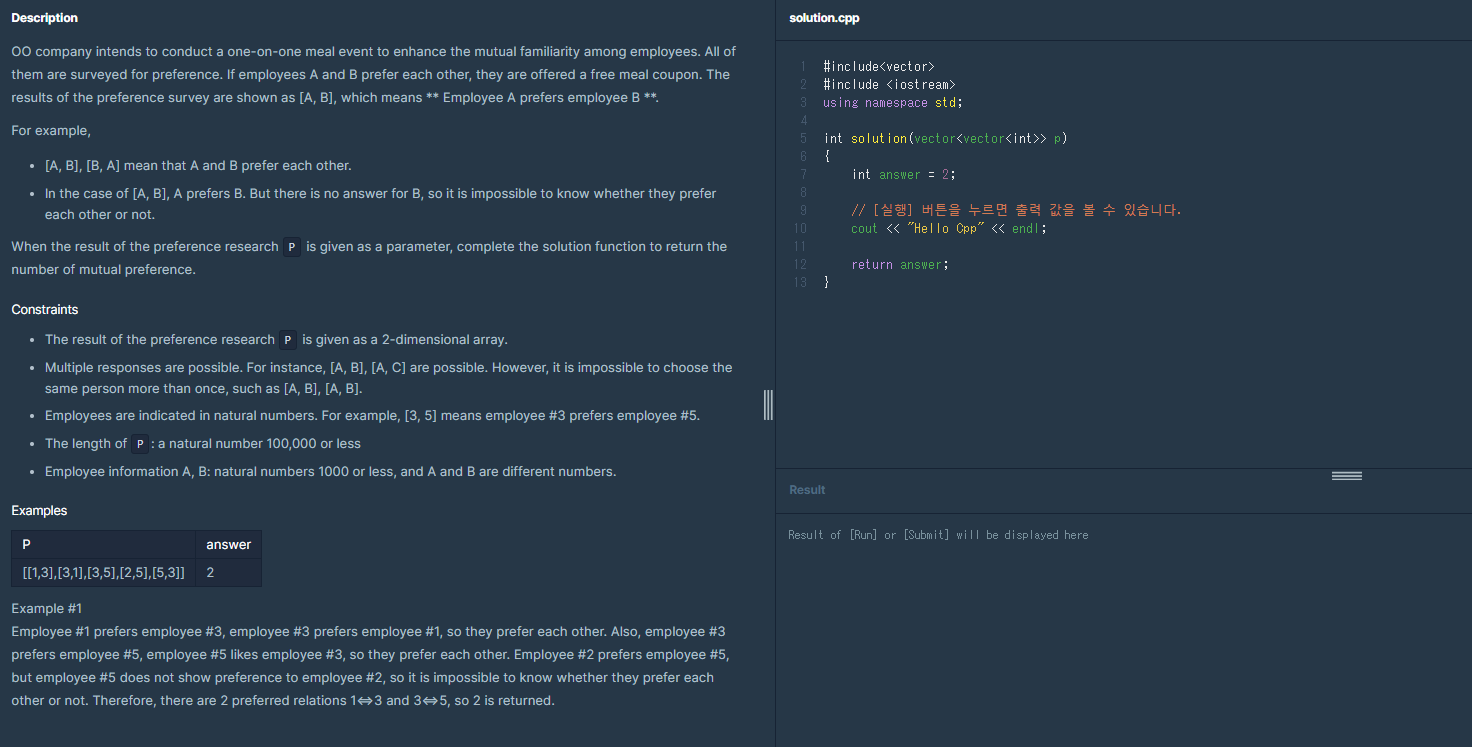Viewport: 1472px width, 747px height.
Task: Click the Constraints section heading
Action: click(x=44, y=309)
